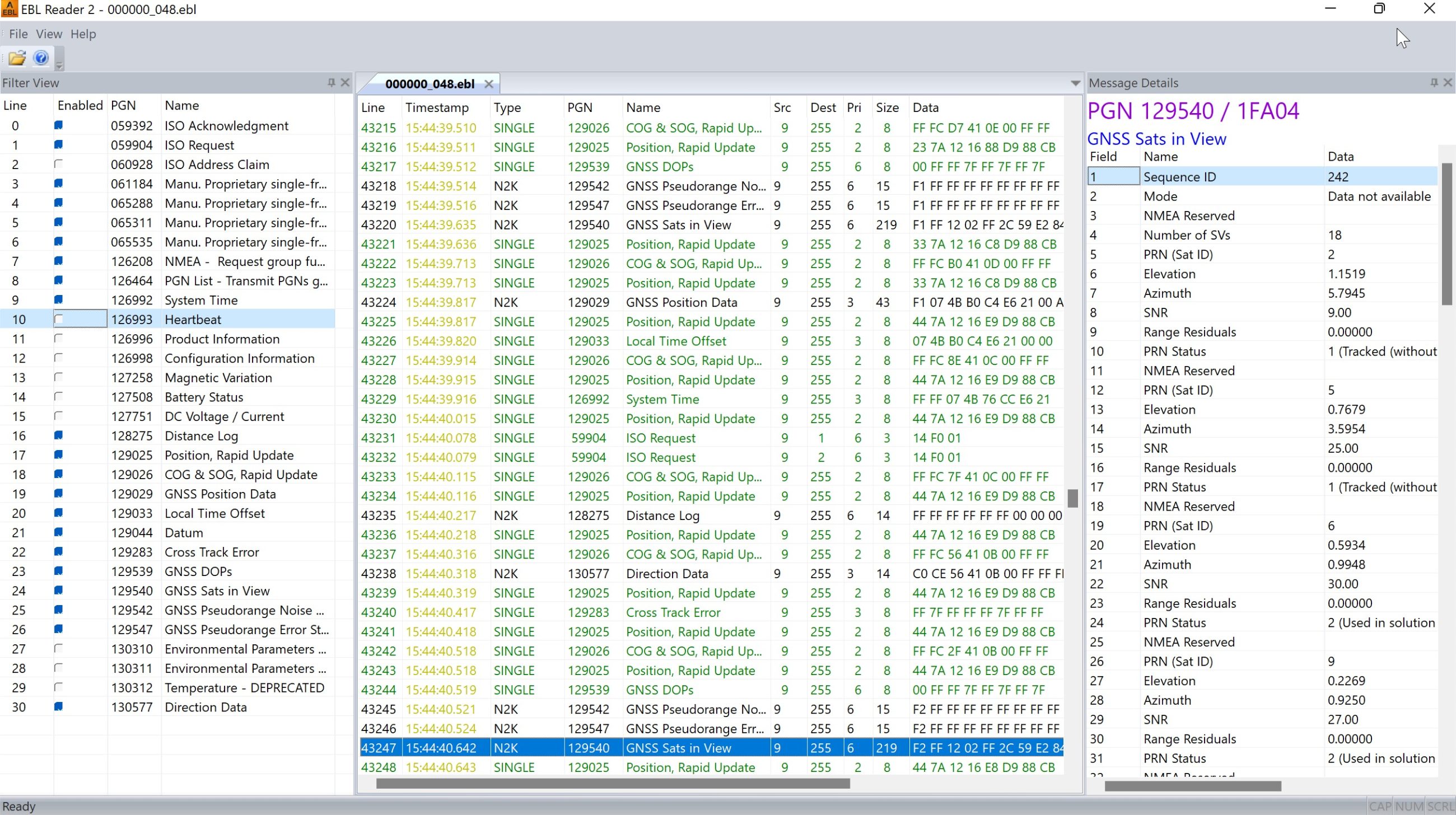Enable the Battery Status filter checkbox
1456x815 pixels.
pyautogui.click(x=58, y=397)
